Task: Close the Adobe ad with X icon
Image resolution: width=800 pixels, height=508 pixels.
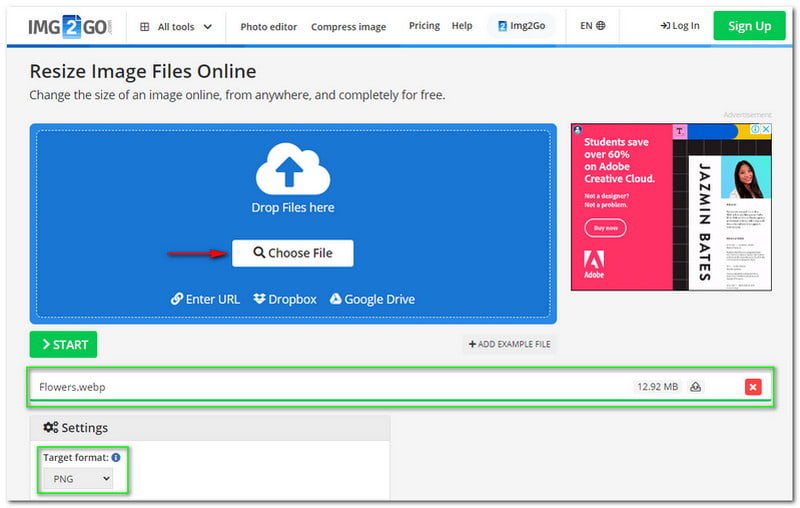Action: 766,130
